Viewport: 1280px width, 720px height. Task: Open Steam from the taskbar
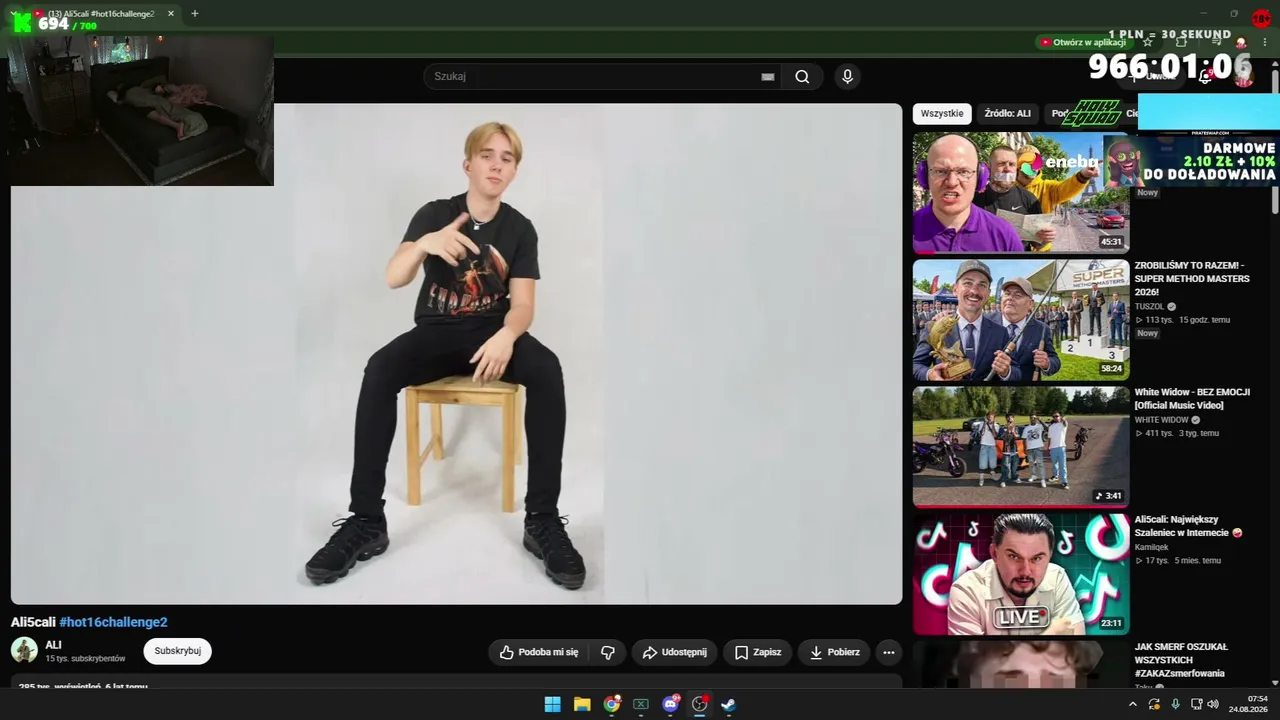tap(729, 704)
